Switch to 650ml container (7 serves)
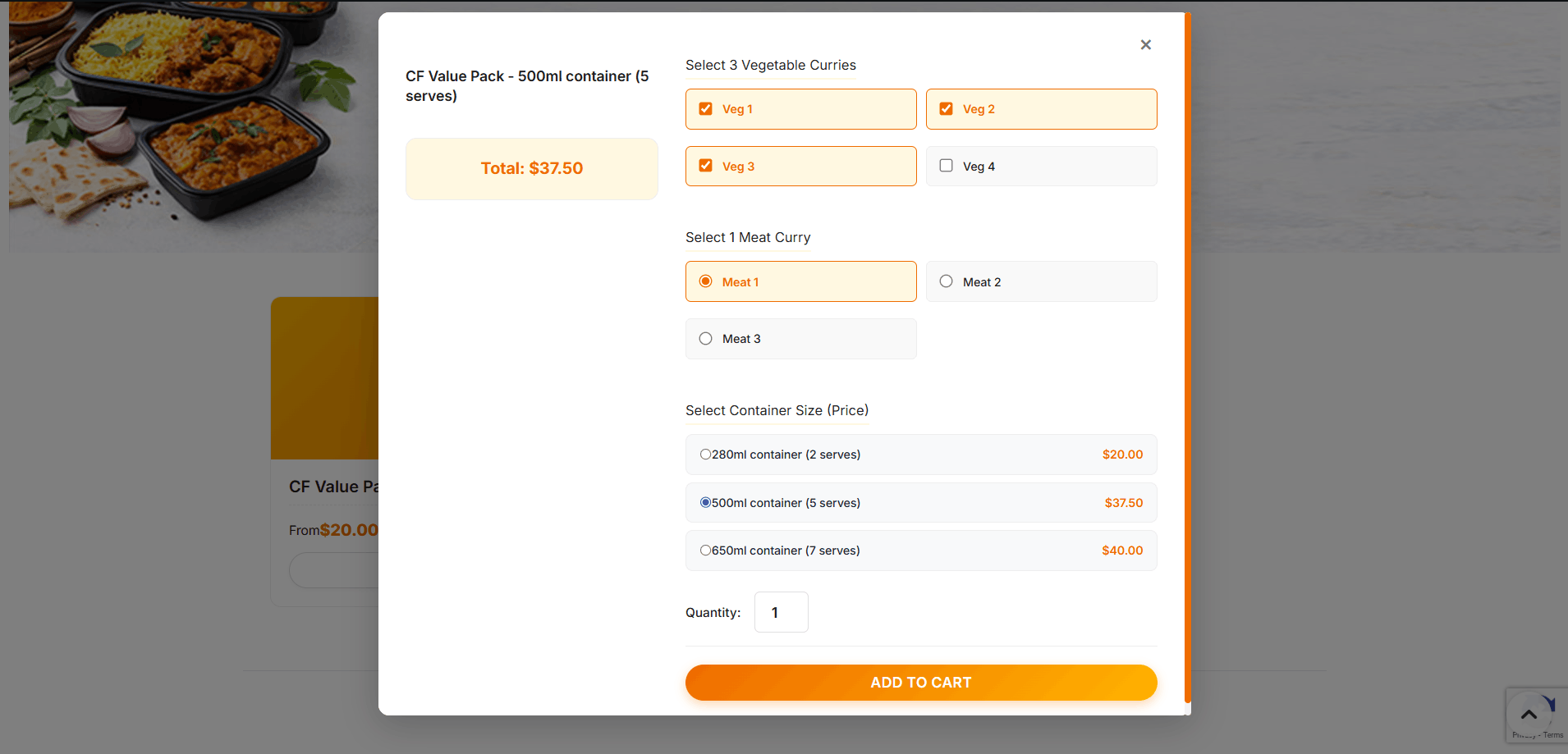The width and height of the screenshot is (1568, 754). tap(705, 551)
